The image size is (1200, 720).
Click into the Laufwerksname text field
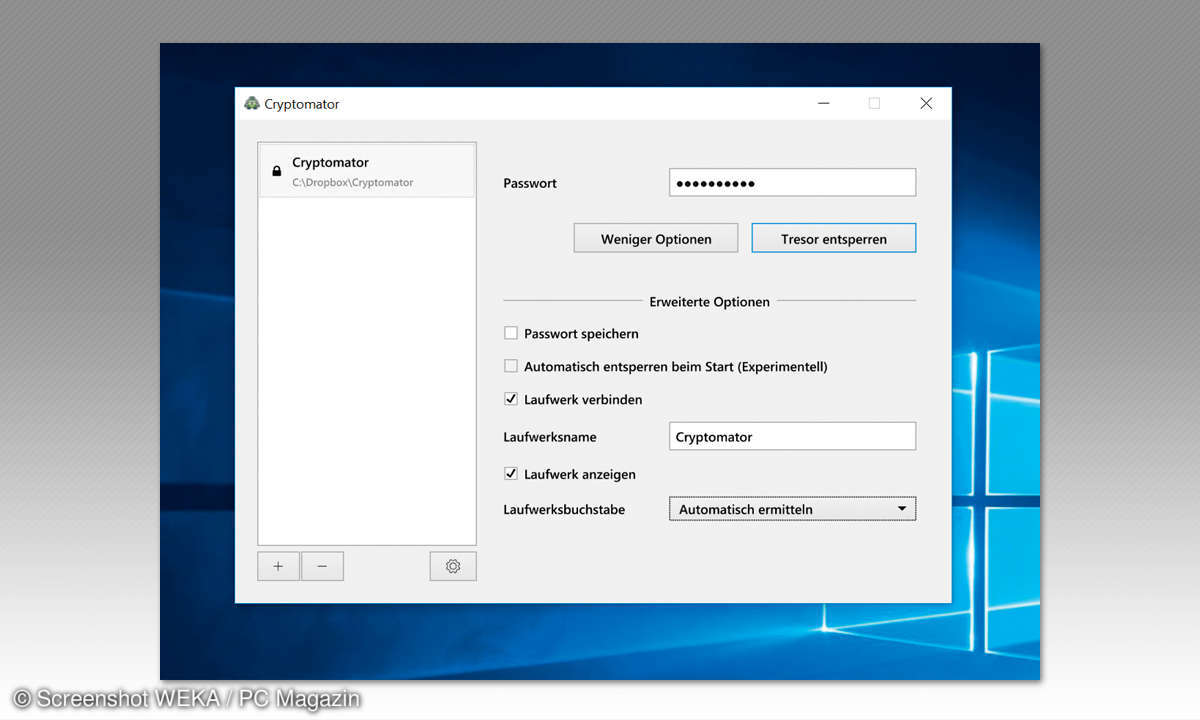point(792,437)
